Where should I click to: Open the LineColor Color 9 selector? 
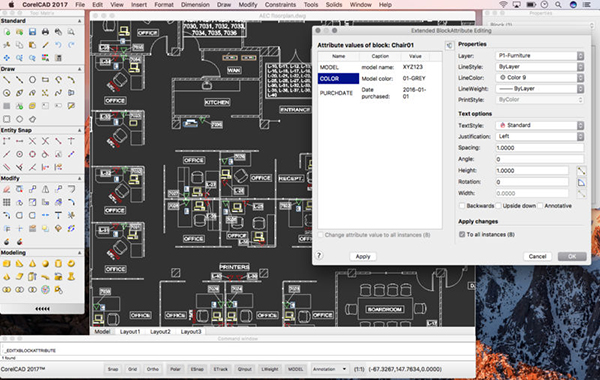pos(540,78)
